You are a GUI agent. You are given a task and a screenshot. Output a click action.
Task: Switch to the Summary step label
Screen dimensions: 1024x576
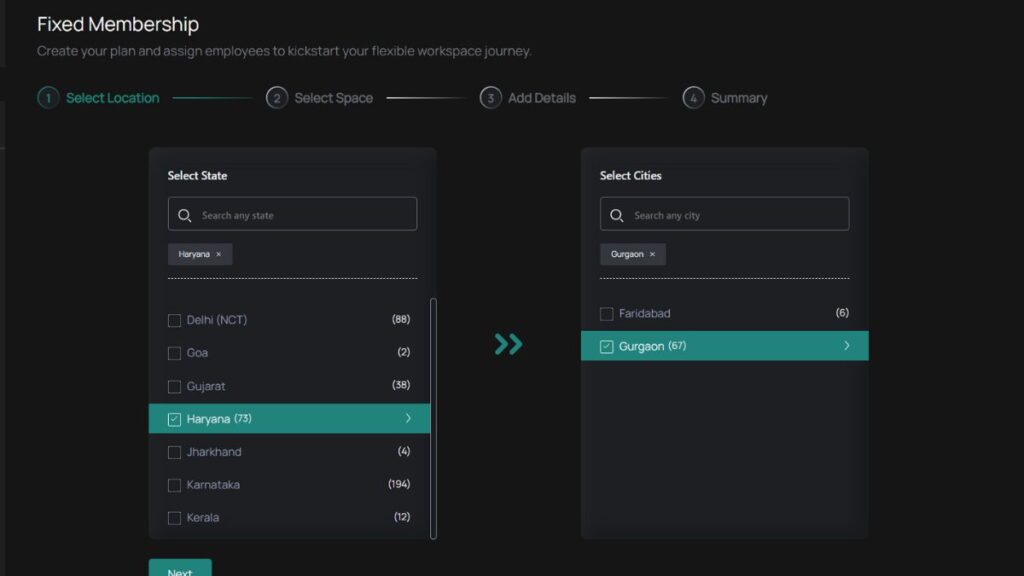click(739, 98)
